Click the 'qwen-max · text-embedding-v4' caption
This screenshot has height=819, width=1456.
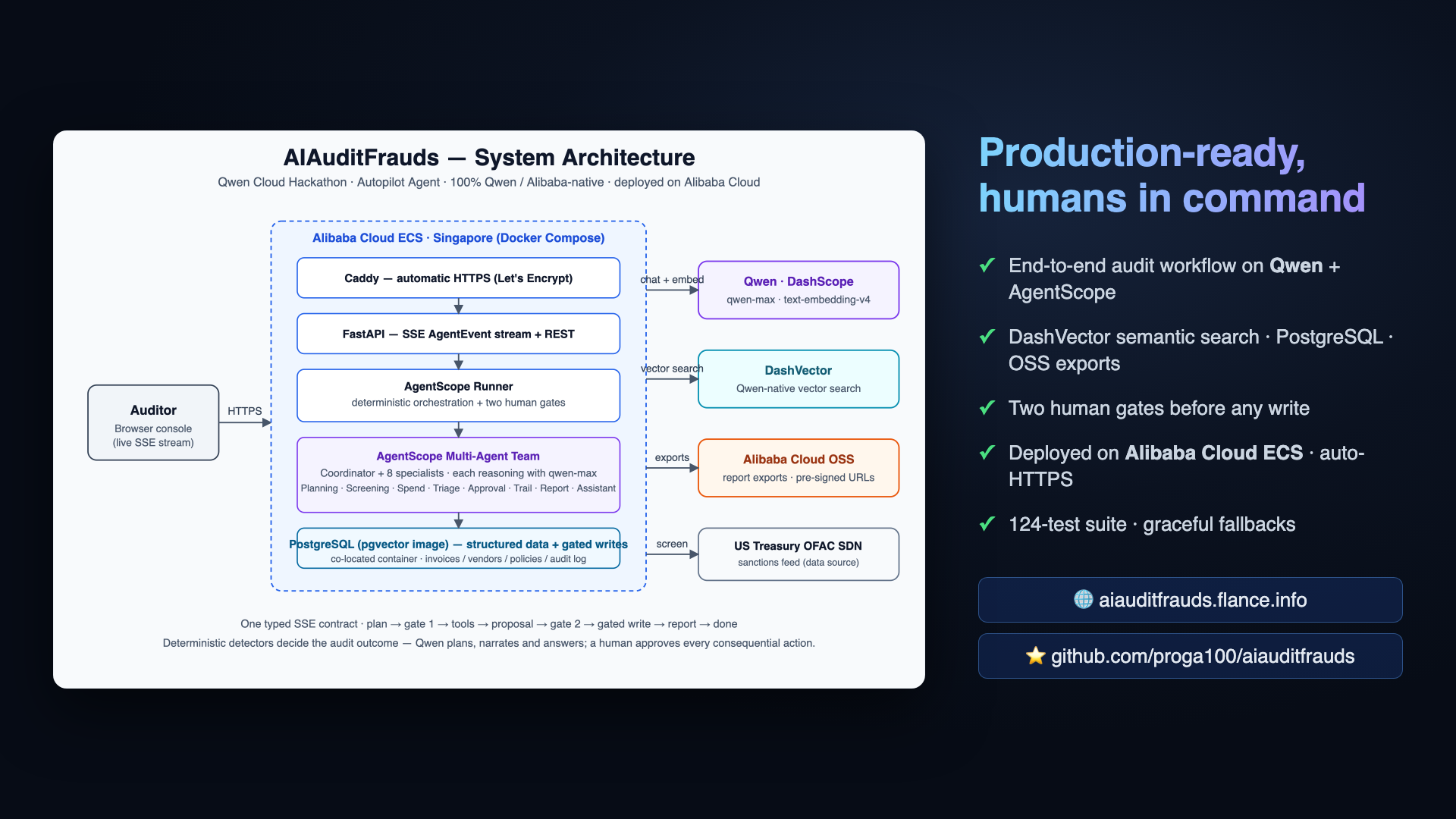[x=799, y=300]
